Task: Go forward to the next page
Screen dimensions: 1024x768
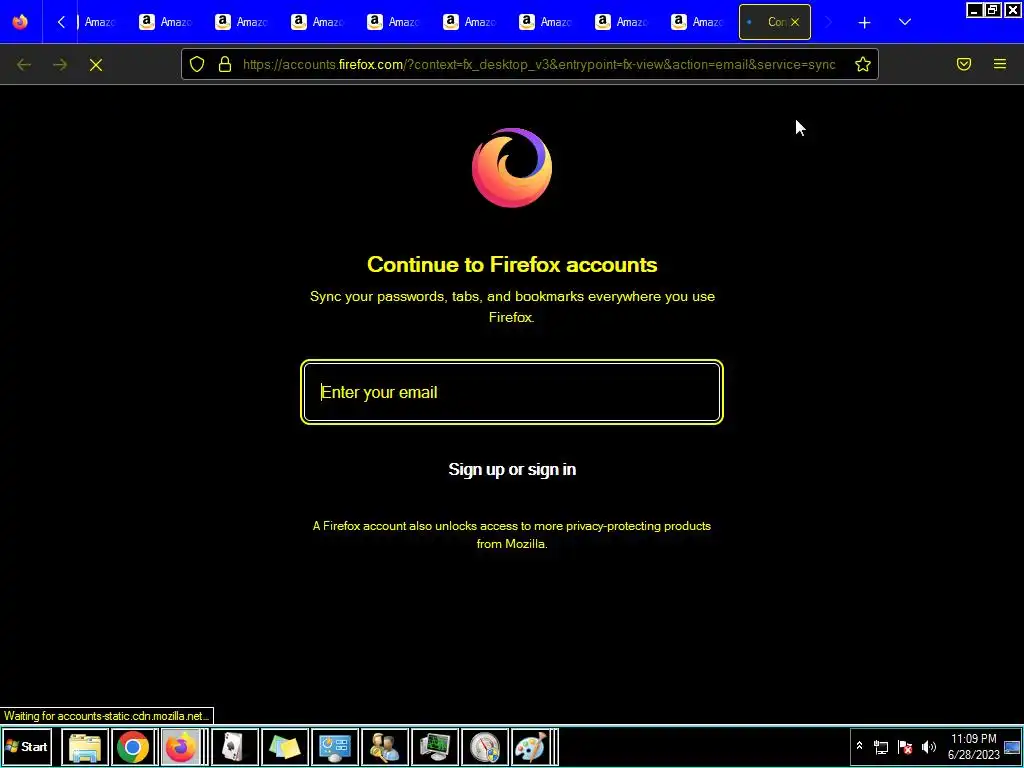Action: [60, 65]
